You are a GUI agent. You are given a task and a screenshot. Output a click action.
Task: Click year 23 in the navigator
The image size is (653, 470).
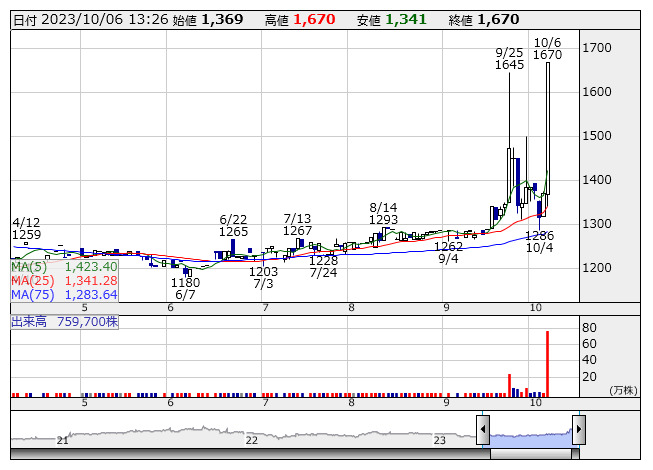tap(439, 440)
